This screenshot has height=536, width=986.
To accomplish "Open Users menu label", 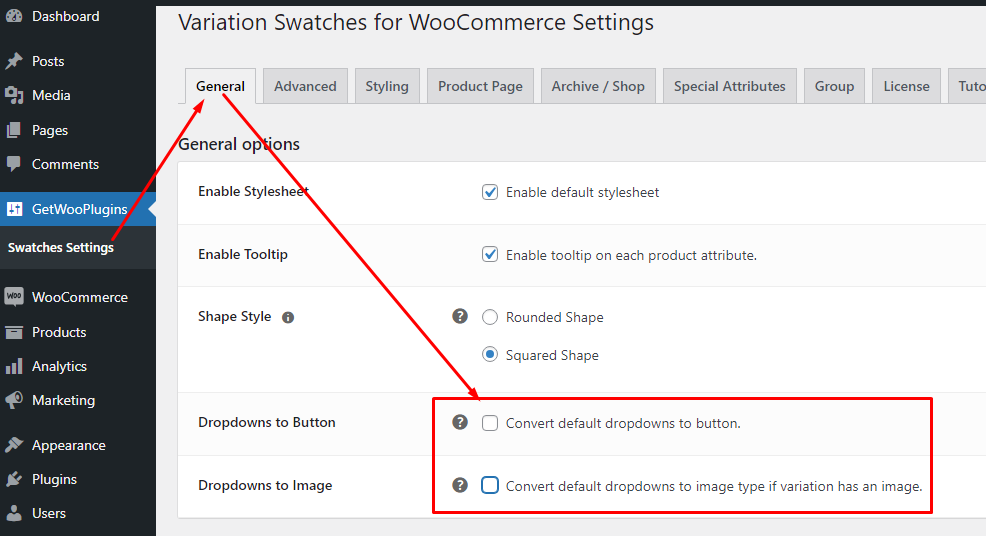I will (48, 513).
